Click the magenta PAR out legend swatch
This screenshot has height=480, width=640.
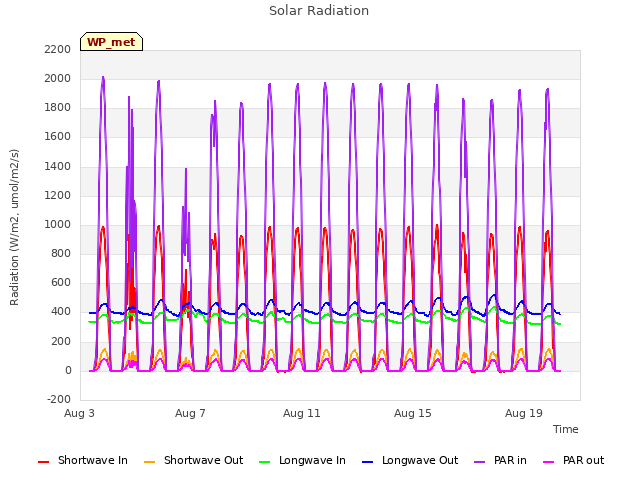549,462
